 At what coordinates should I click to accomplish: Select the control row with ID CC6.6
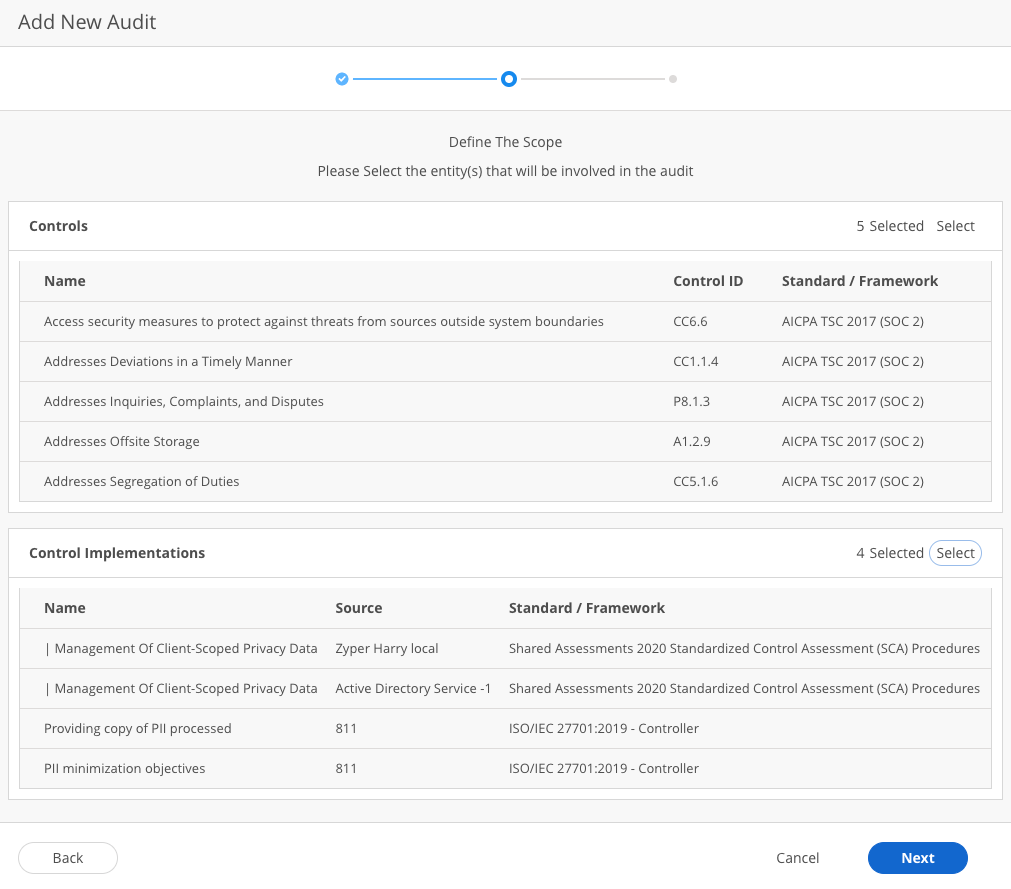tap(505, 322)
